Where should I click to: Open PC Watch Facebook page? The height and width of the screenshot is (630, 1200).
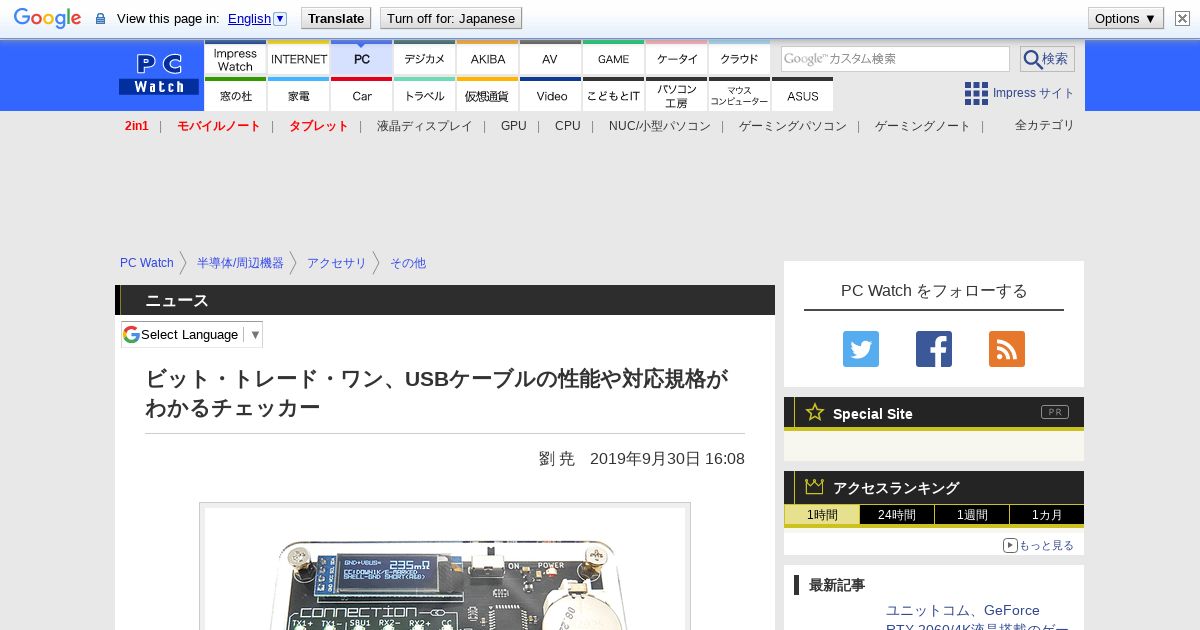coord(934,349)
